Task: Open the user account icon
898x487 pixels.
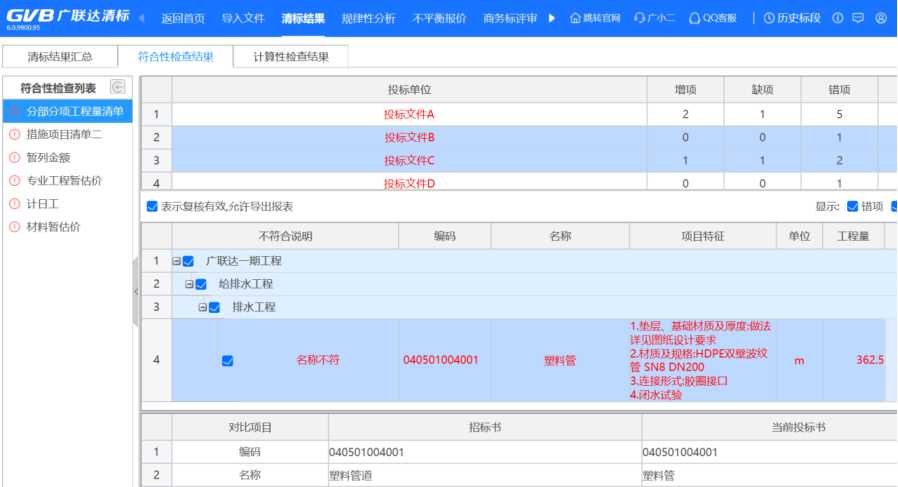Action: point(881,18)
